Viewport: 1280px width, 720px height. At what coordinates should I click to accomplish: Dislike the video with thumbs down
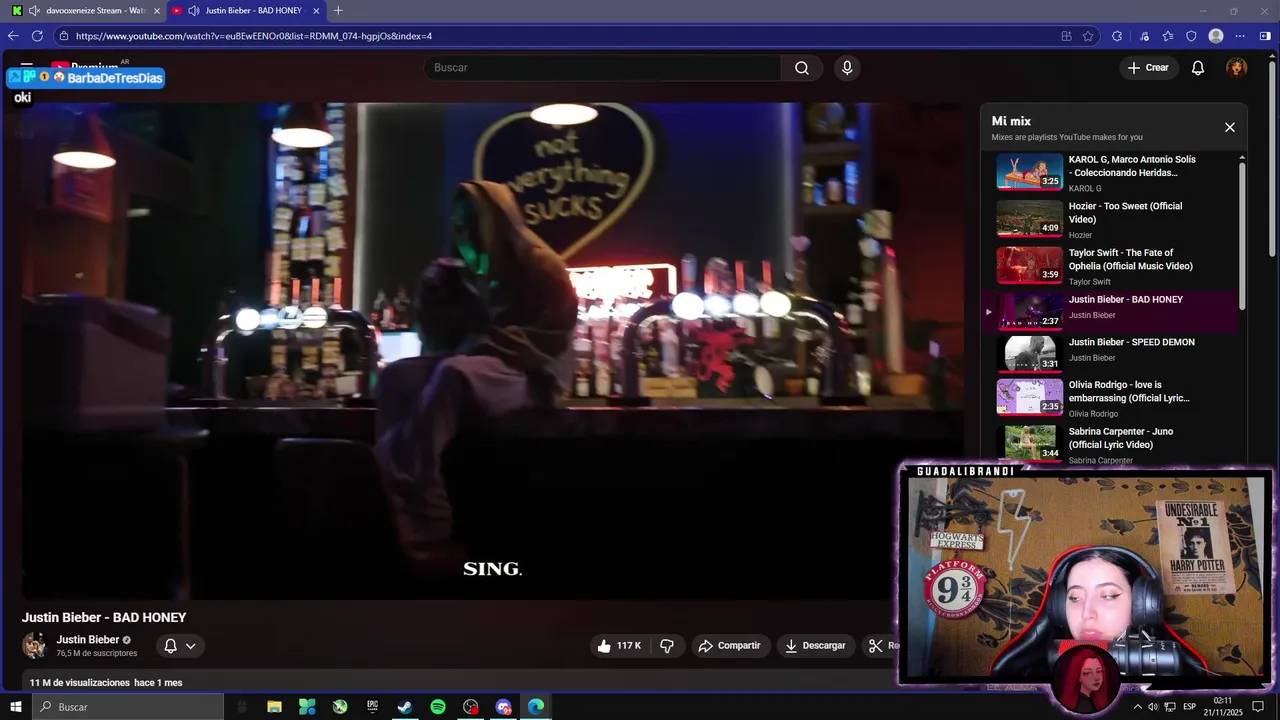click(667, 646)
